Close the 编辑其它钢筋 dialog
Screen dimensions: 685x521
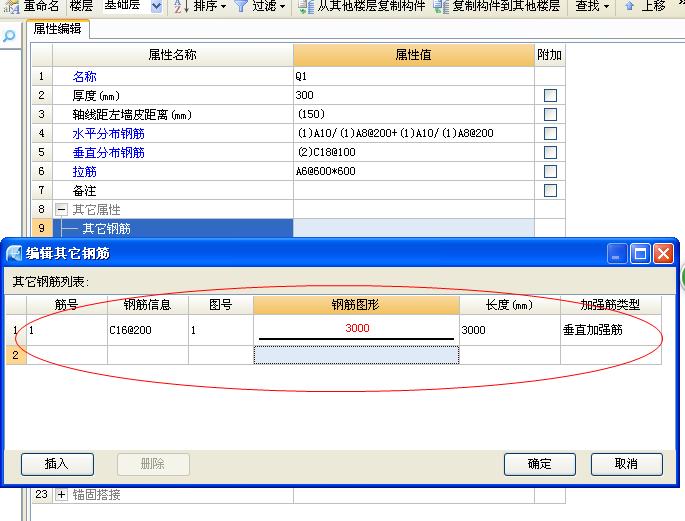663,253
